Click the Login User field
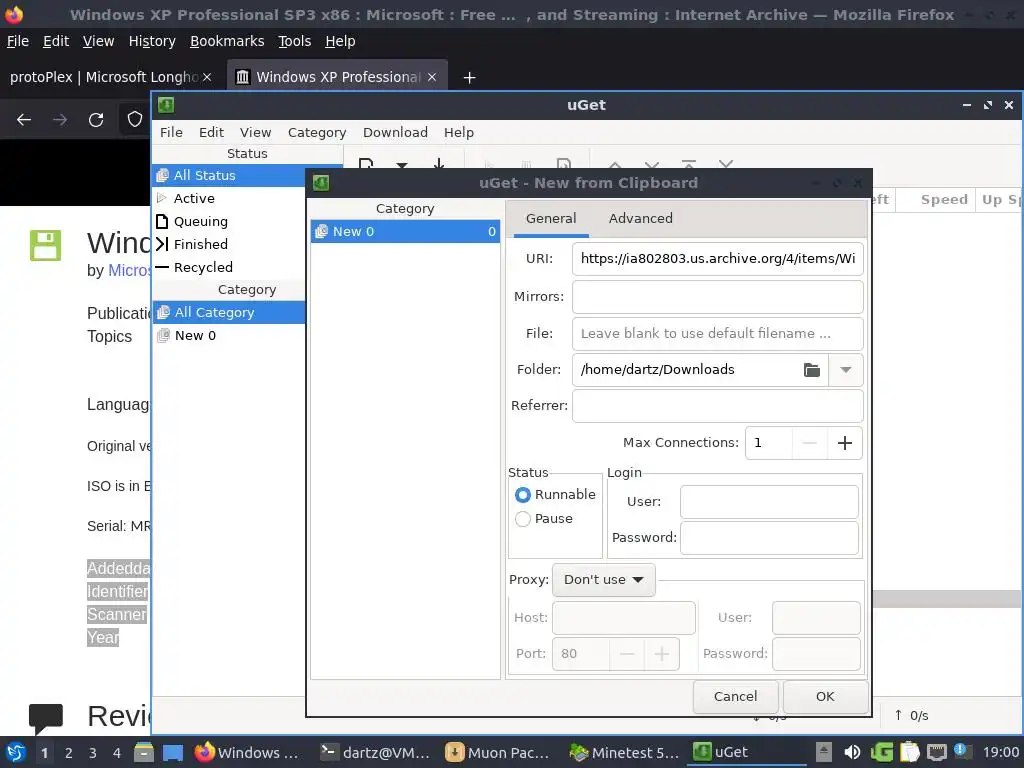The image size is (1024, 768). click(769, 502)
